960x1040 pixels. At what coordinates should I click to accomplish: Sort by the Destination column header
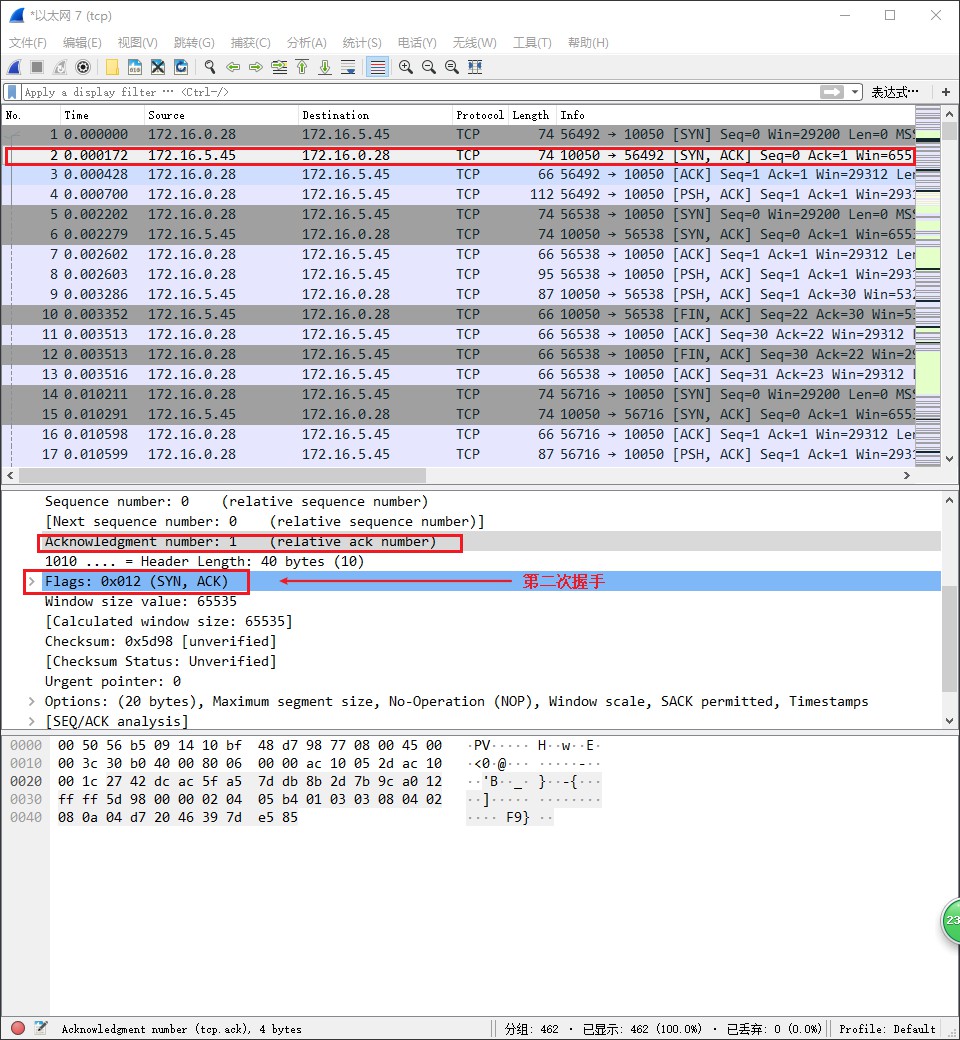coord(376,115)
